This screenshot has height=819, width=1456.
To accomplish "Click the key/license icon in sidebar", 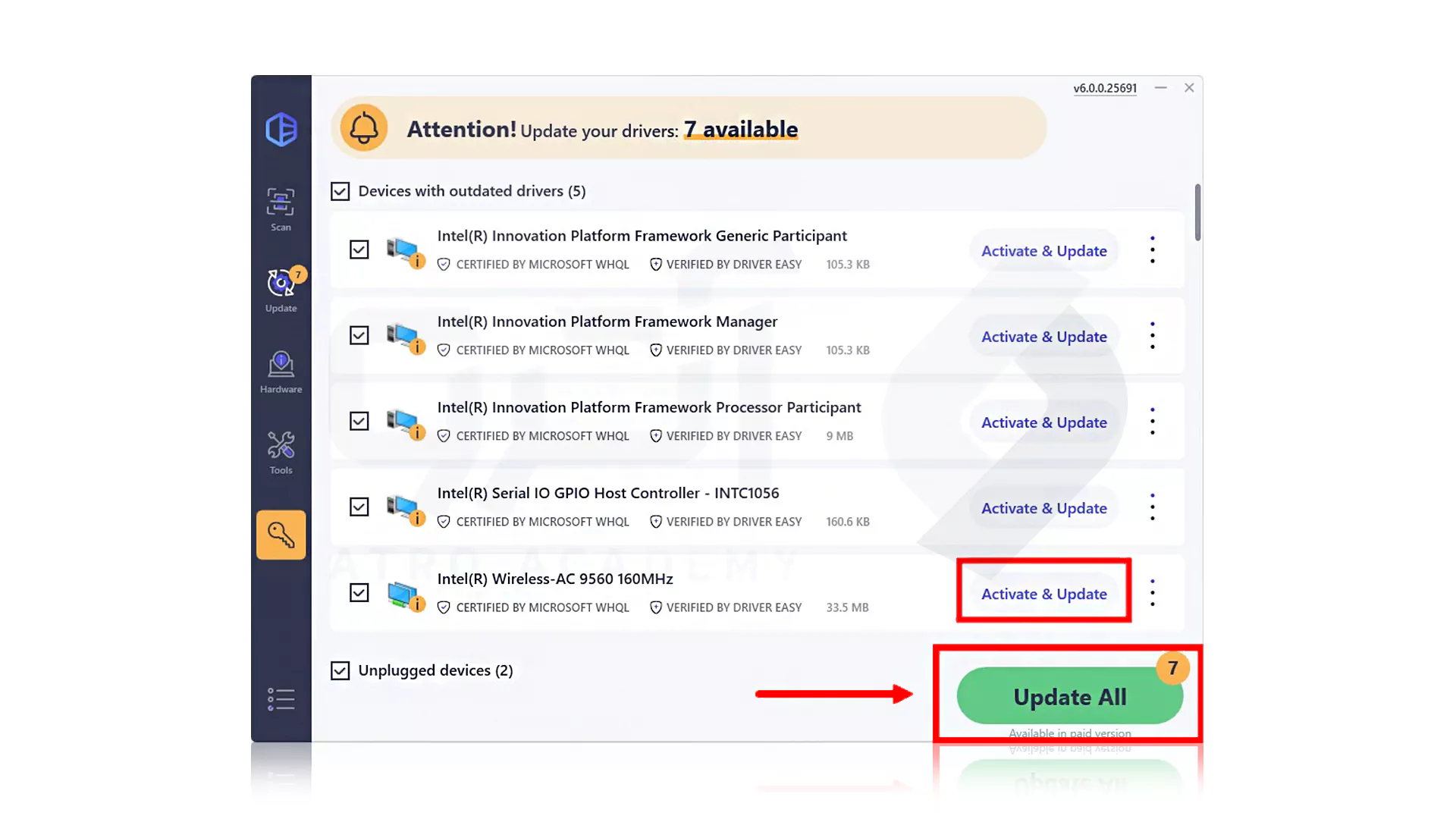I will click(281, 535).
